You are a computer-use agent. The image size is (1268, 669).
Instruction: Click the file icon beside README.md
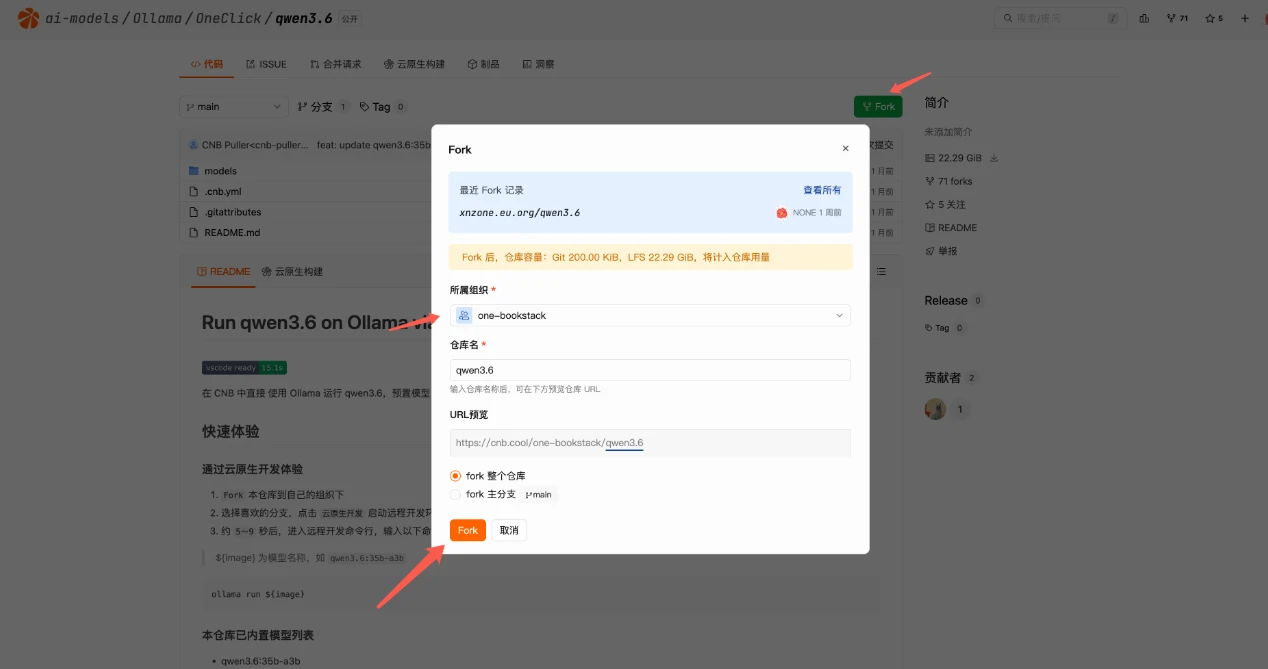pos(194,232)
